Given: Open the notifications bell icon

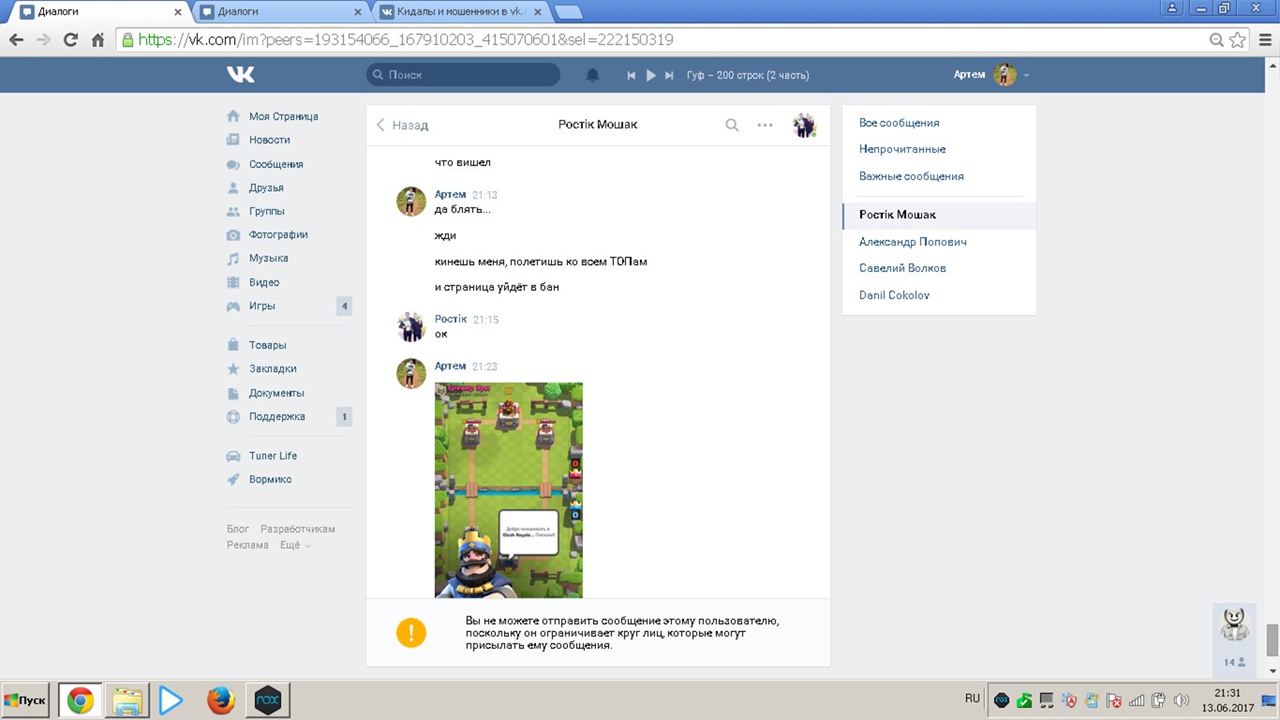Looking at the screenshot, I should (x=592, y=75).
